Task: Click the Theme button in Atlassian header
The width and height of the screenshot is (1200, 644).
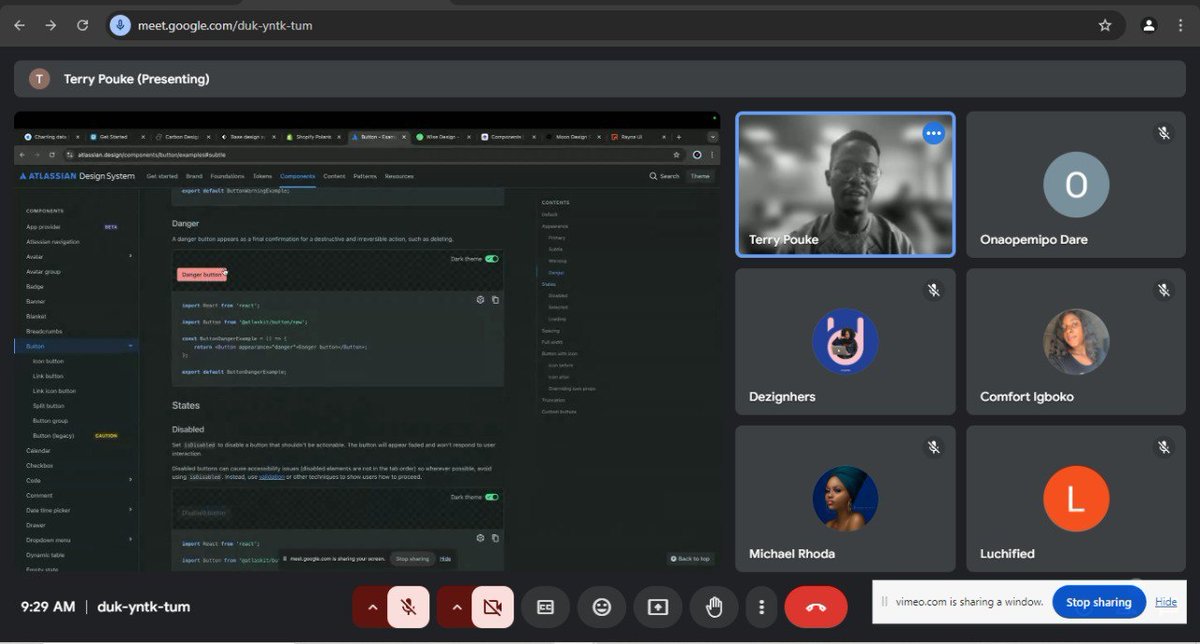Action: point(700,176)
